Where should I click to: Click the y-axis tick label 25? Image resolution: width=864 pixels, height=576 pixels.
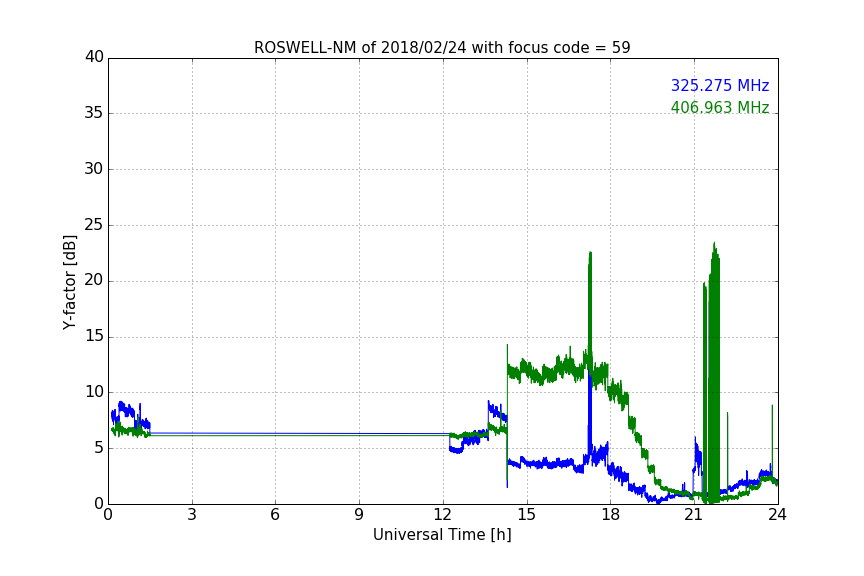pyautogui.click(x=94, y=224)
